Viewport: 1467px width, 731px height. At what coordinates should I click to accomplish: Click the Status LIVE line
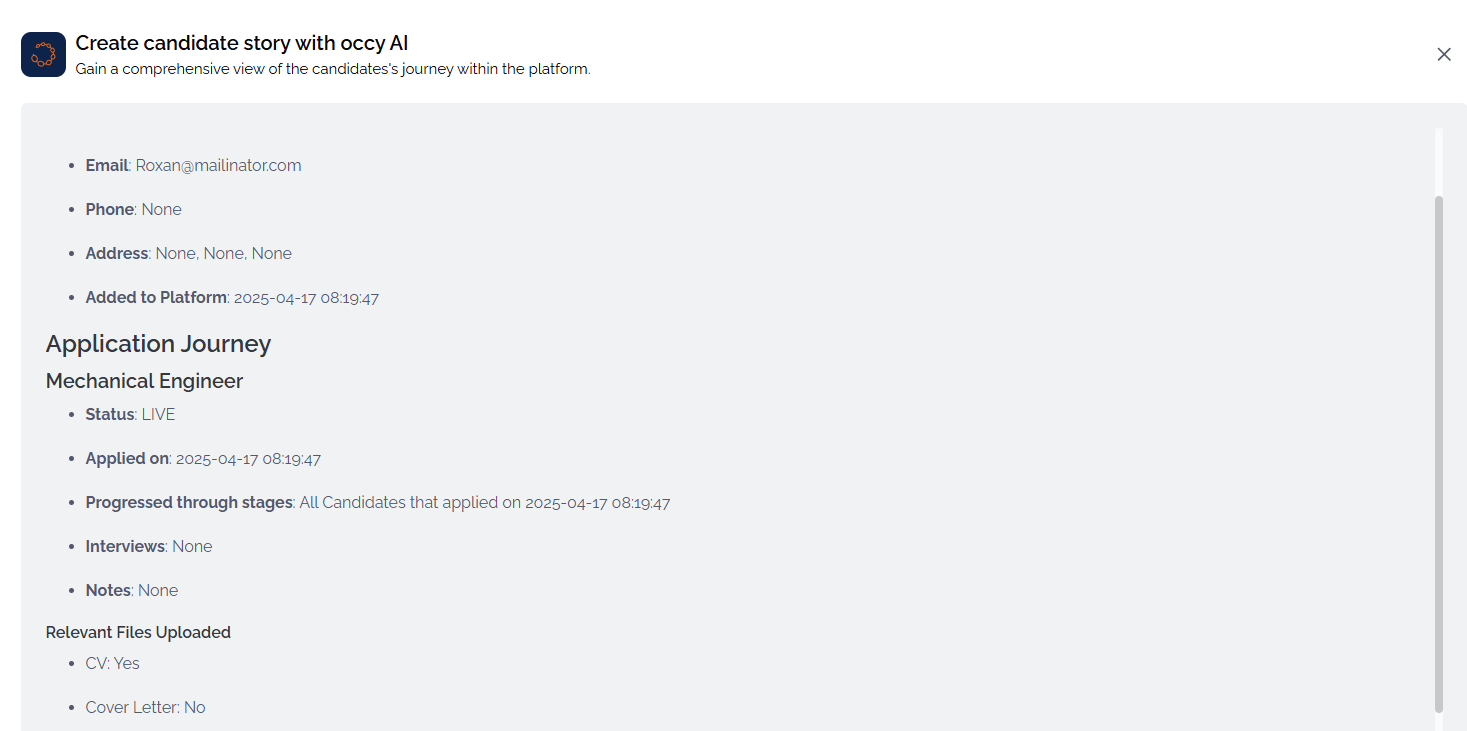pos(130,414)
